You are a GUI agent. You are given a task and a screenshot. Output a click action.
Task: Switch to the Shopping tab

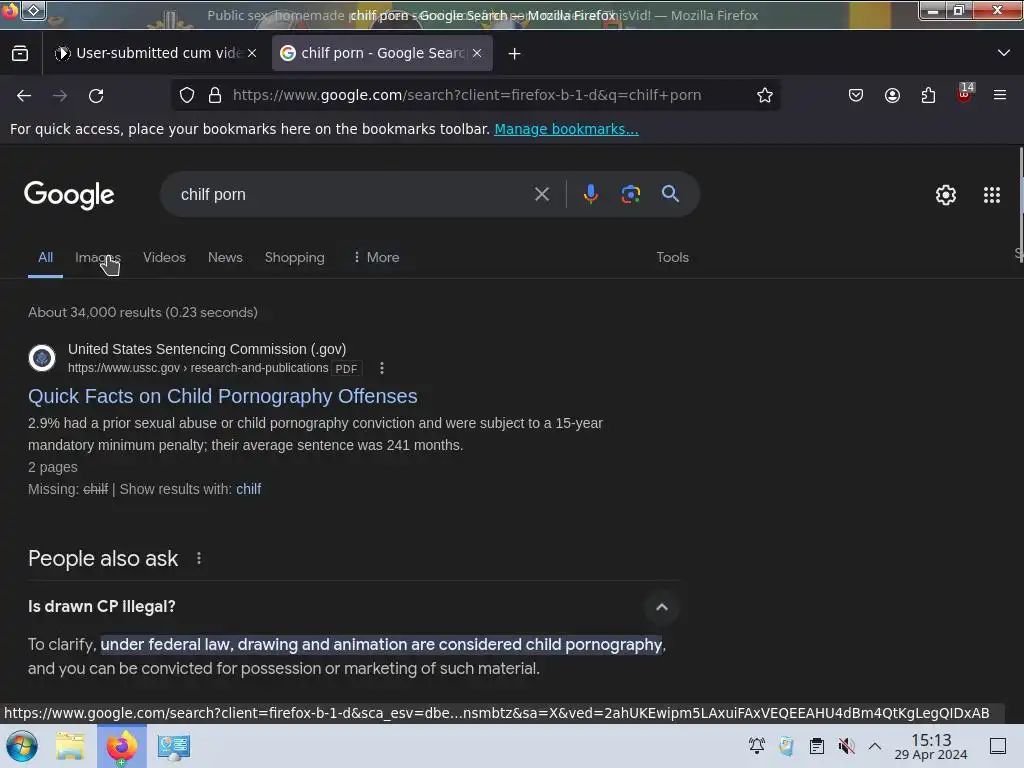pos(295,257)
